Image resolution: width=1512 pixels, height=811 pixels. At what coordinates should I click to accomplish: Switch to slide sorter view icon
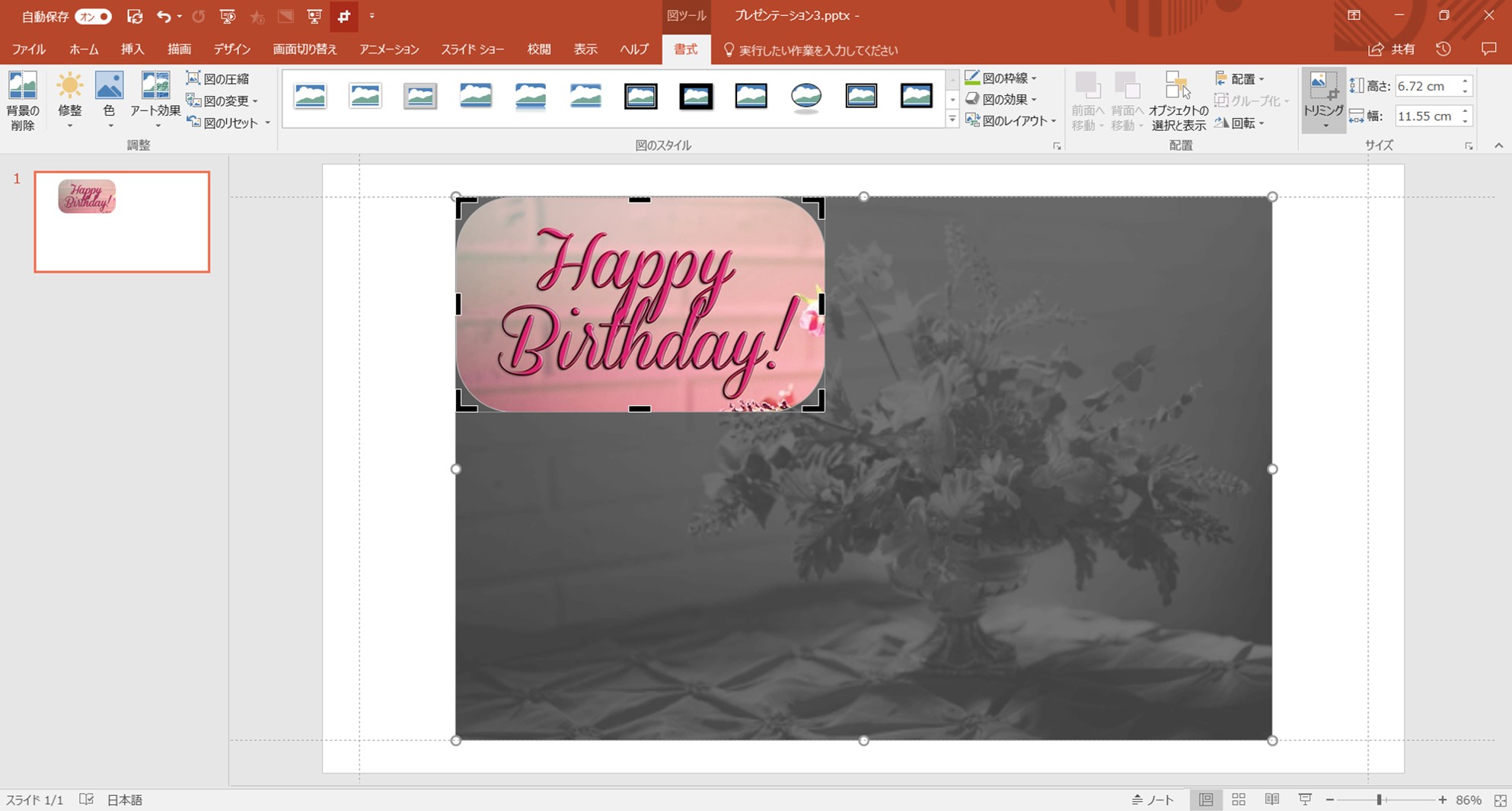click(x=1239, y=800)
